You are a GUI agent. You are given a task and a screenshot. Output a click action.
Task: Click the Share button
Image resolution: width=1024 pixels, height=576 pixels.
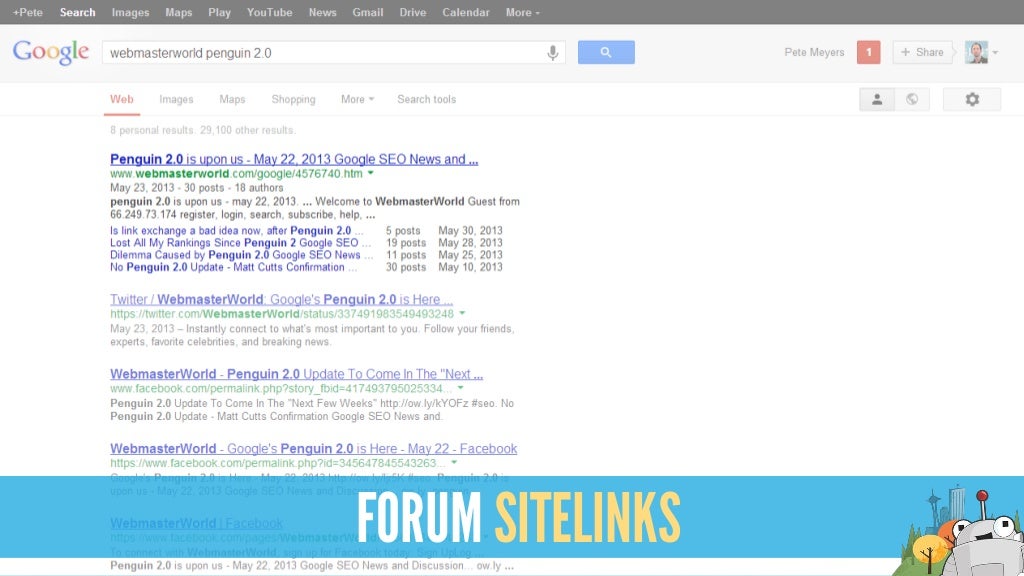coord(922,52)
